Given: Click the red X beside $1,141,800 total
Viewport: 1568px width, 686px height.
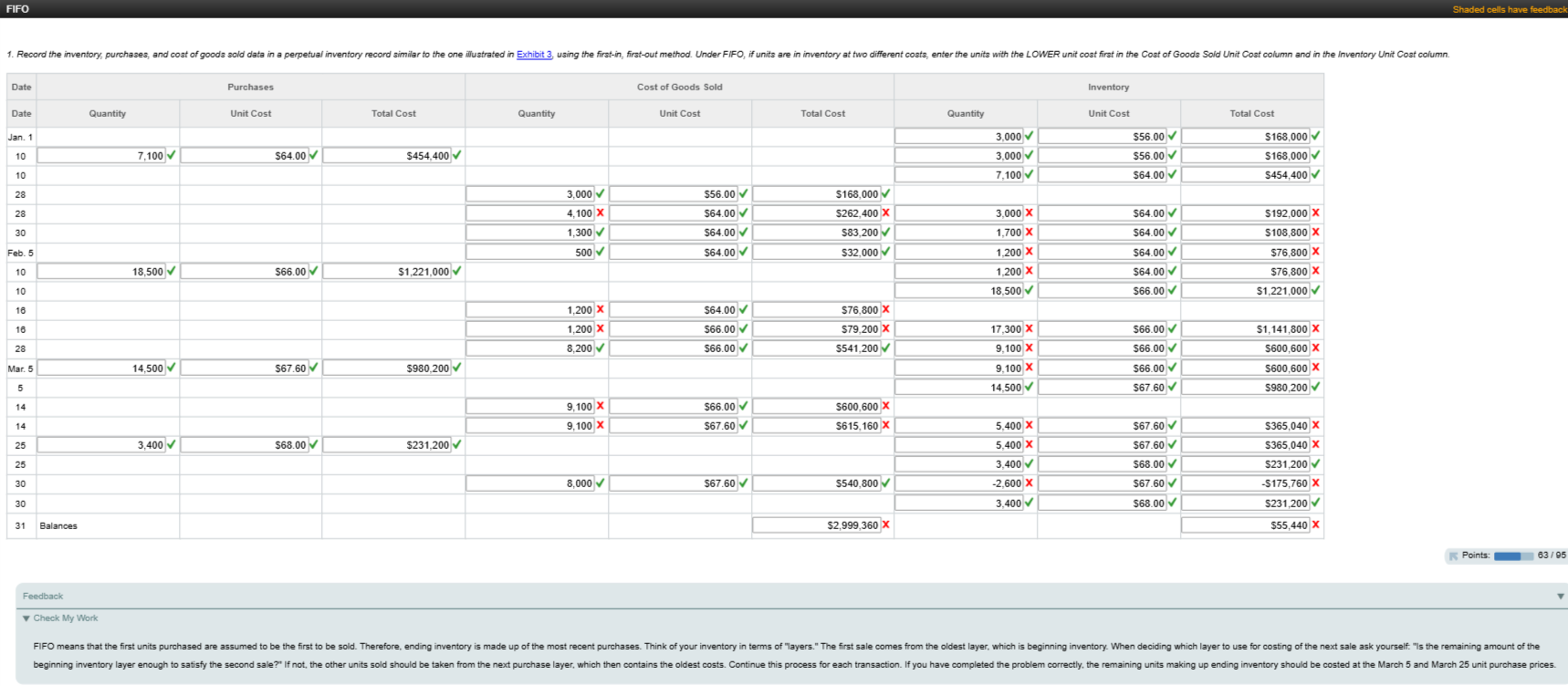Looking at the screenshot, I should tap(1315, 328).
